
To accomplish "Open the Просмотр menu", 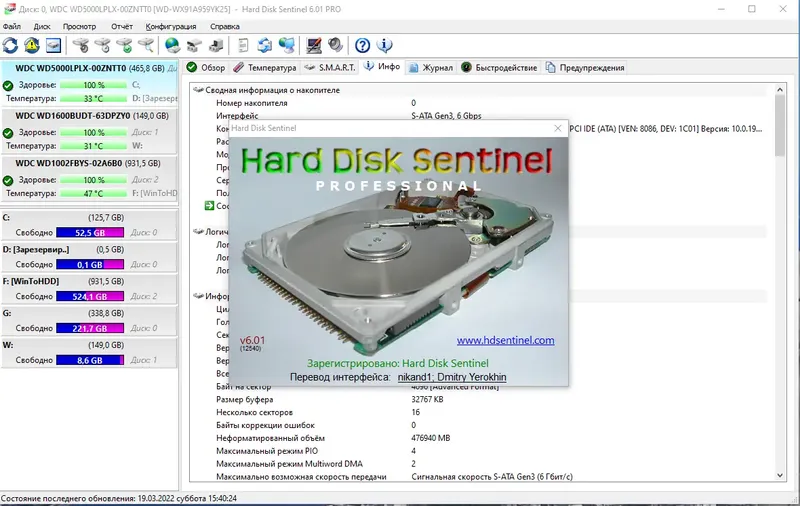I will (x=79, y=27).
